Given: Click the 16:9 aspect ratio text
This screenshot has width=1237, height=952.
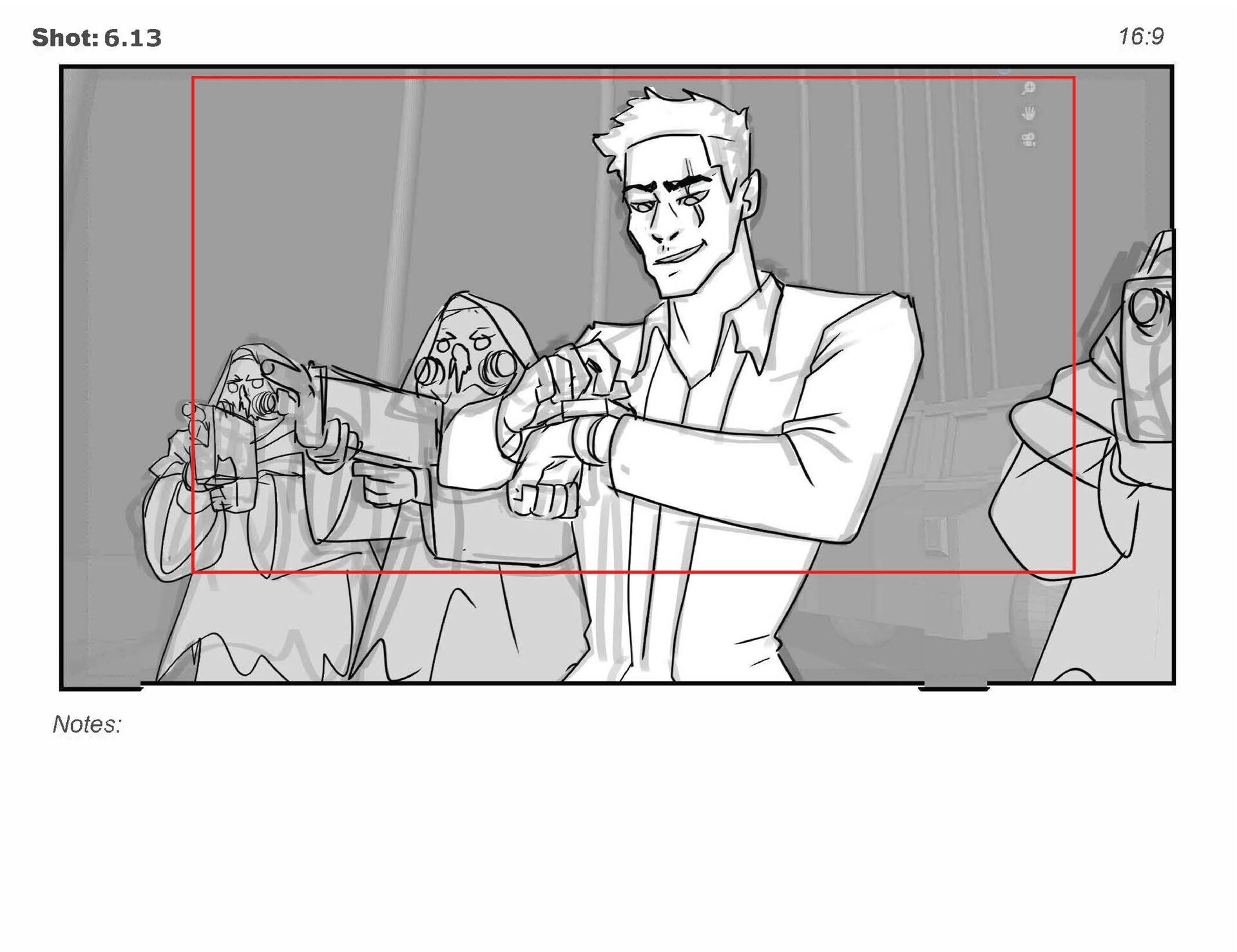Looking at the screenshot, I should click(x=1141, y=37).
